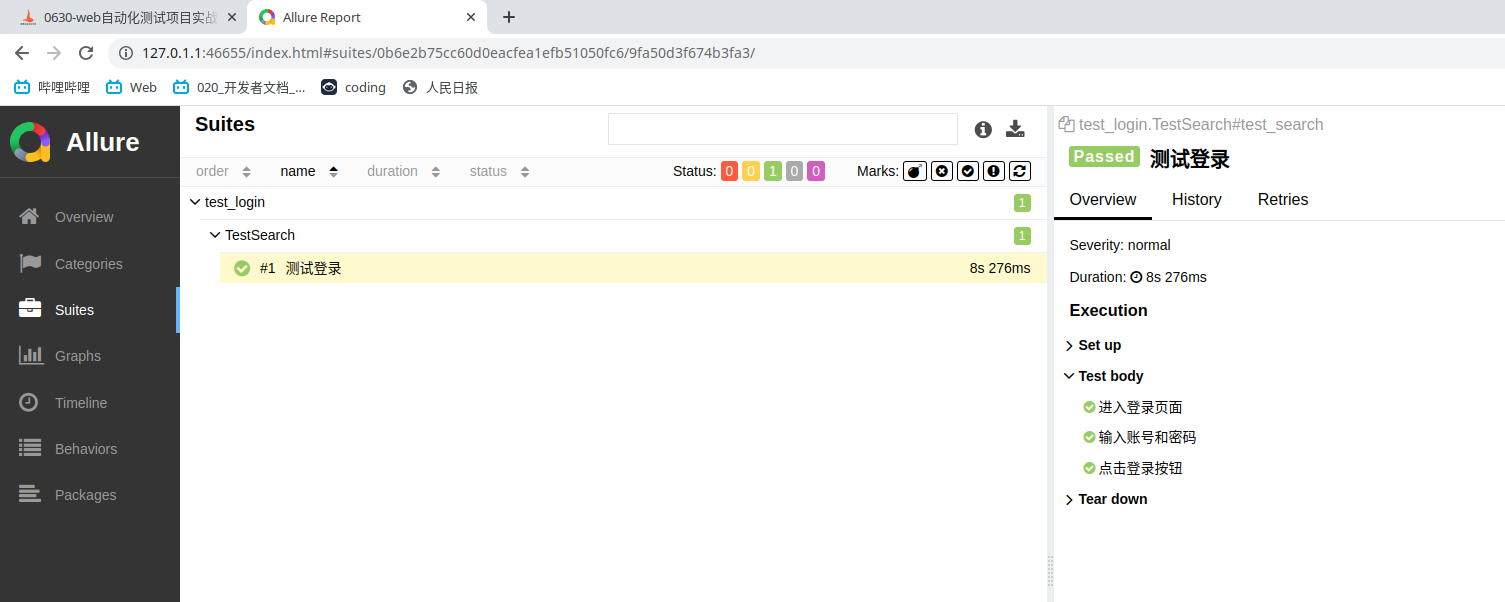Sort suites by duration
This screenshot has height=602, width=1505.
(403, 171)
